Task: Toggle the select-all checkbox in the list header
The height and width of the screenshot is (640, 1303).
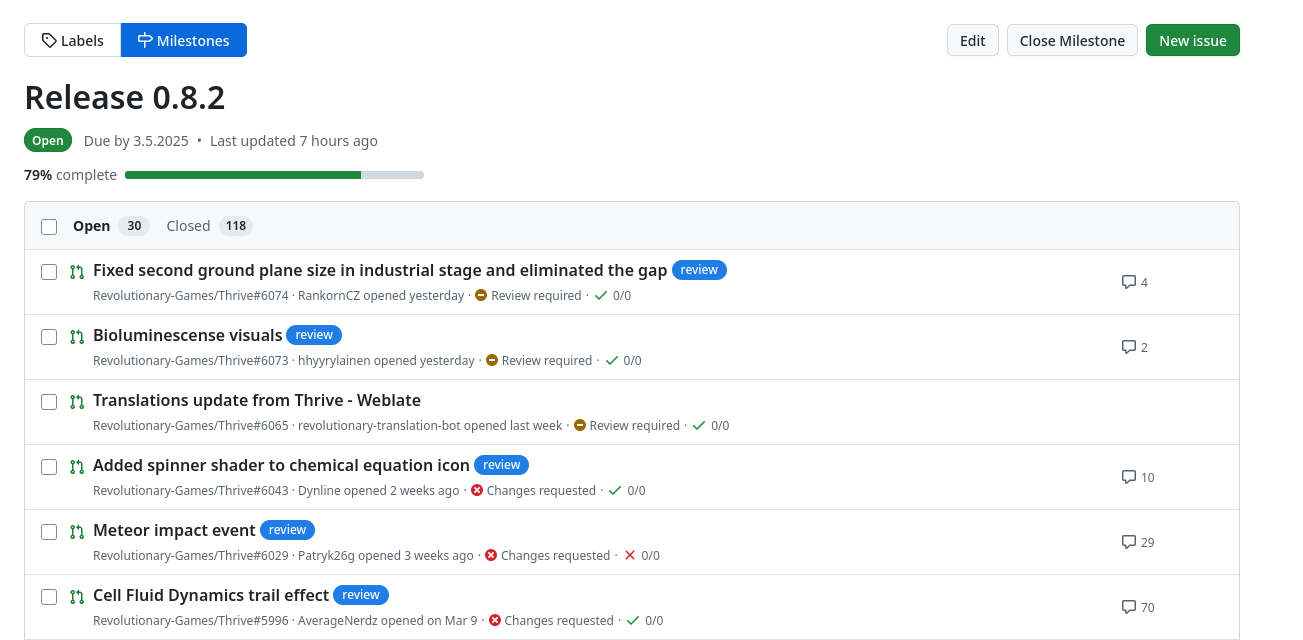Action: tap(49, 227)
